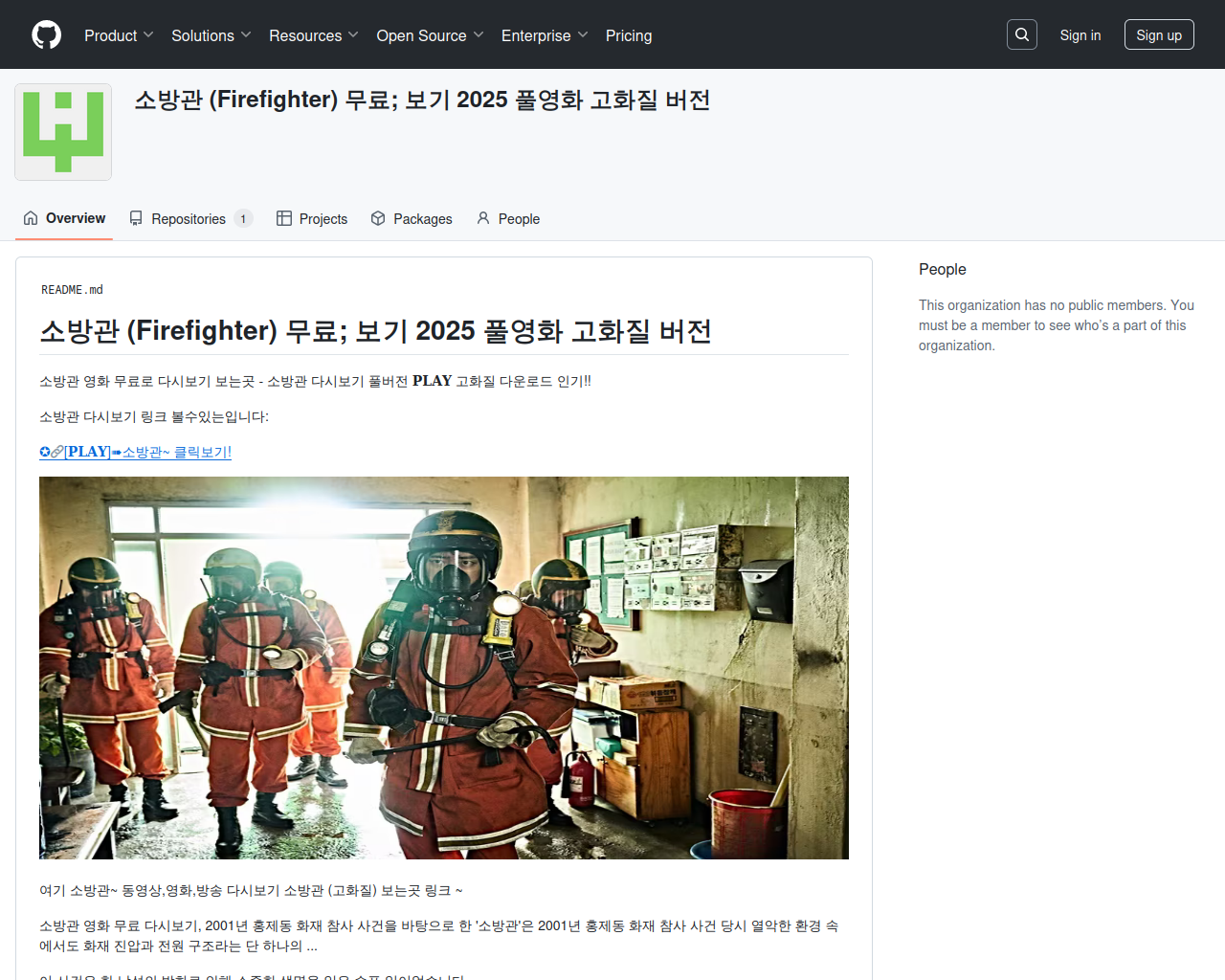Click the PLAY 소방관 클릭보기 link
The image size is (1225, 980).
tap(135, 452)
